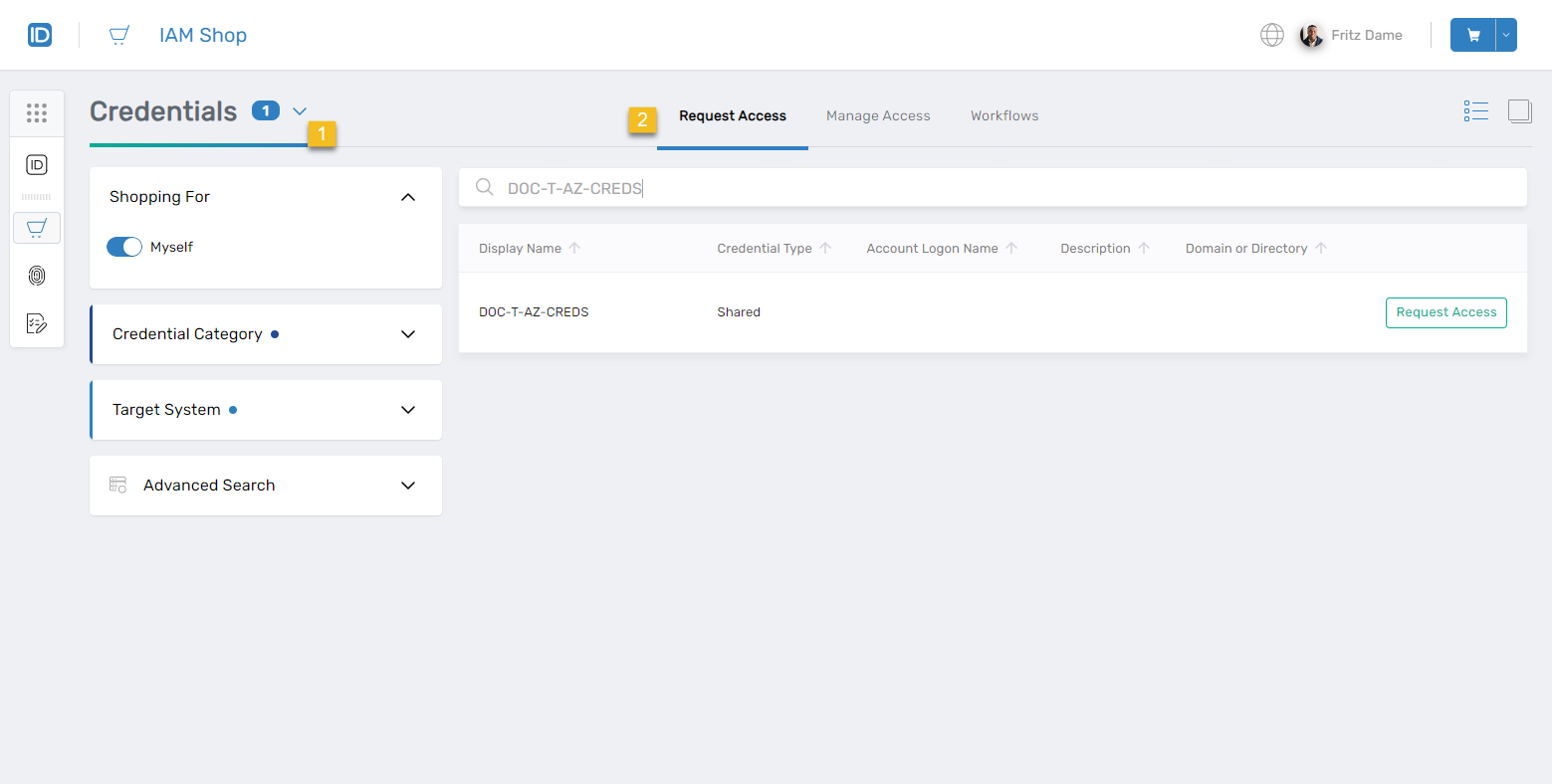Click the ID logo in the header

point(39,35)
